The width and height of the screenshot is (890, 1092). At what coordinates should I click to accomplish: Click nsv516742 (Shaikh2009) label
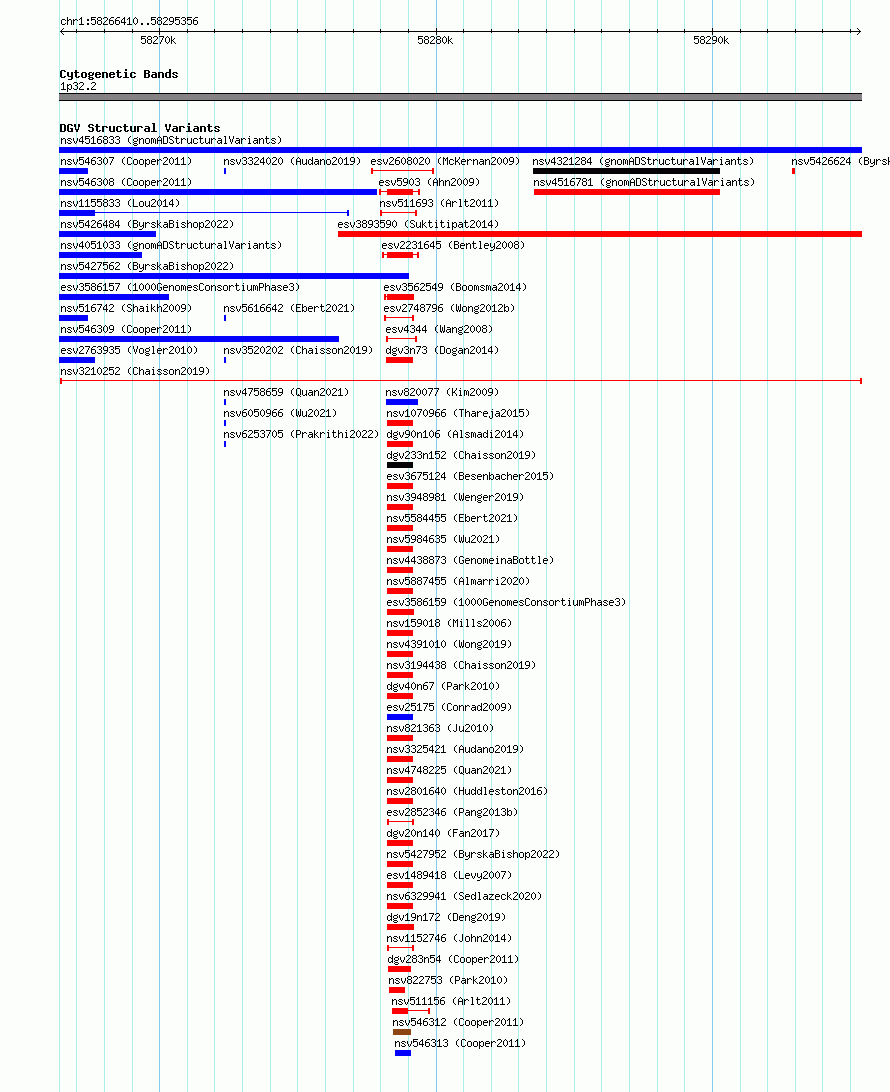tap(126, 307)
